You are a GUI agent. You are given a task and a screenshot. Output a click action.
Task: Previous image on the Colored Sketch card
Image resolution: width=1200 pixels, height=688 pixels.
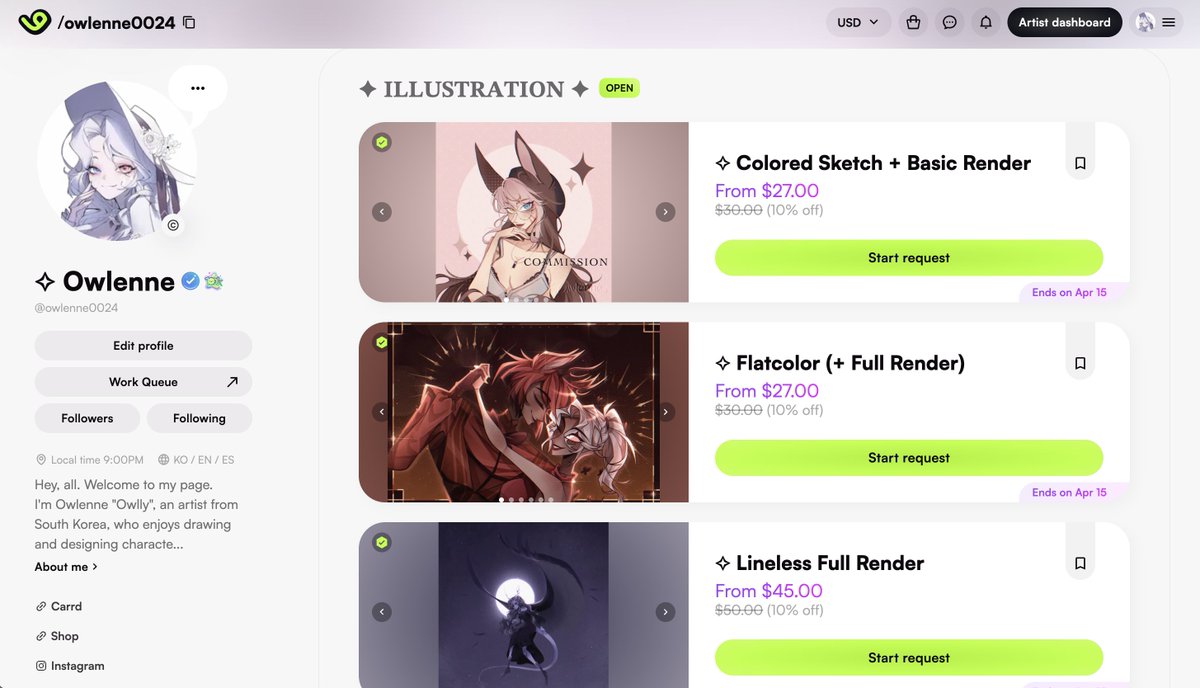(381, 212)
